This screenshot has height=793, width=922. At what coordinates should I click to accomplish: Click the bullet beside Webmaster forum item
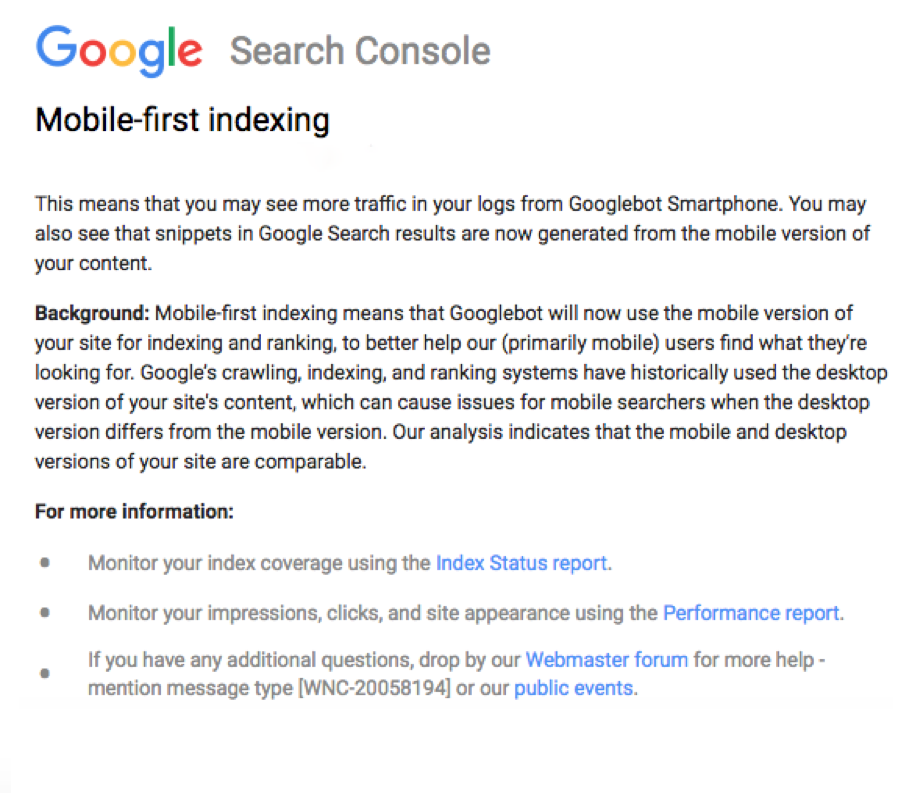(x=45, y=673)
